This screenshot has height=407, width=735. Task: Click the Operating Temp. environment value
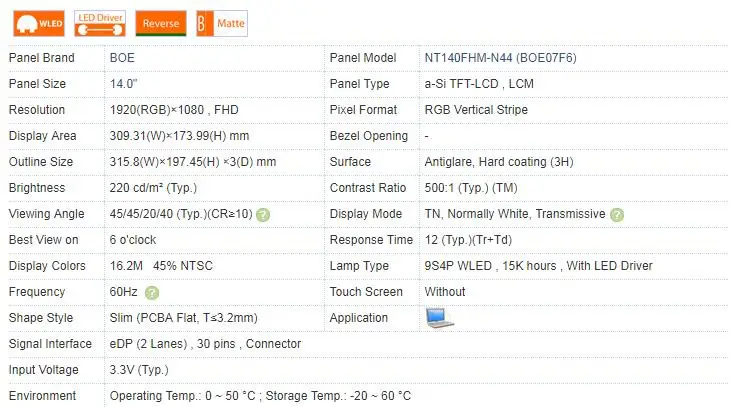tap(260, 396)
